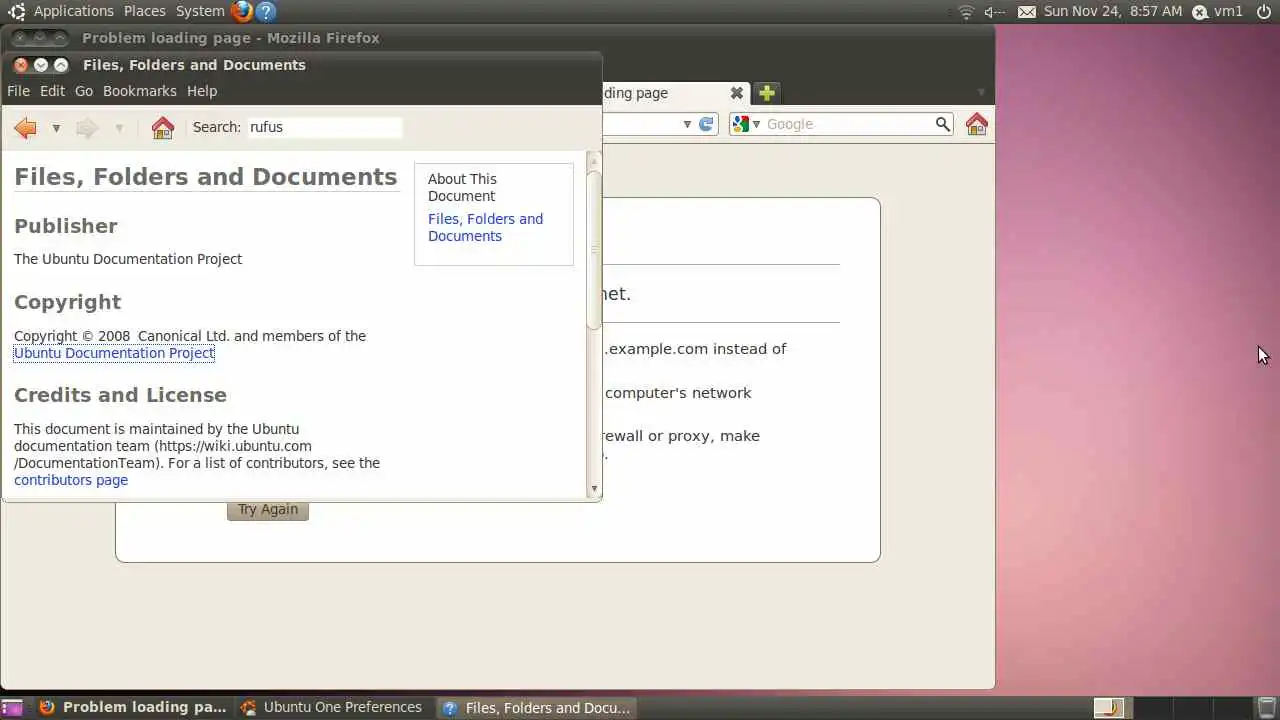This screenshot has height=720, width=1280.
Task: Open the Trash in bottom panel
Action: click(x=1267, y=708)
